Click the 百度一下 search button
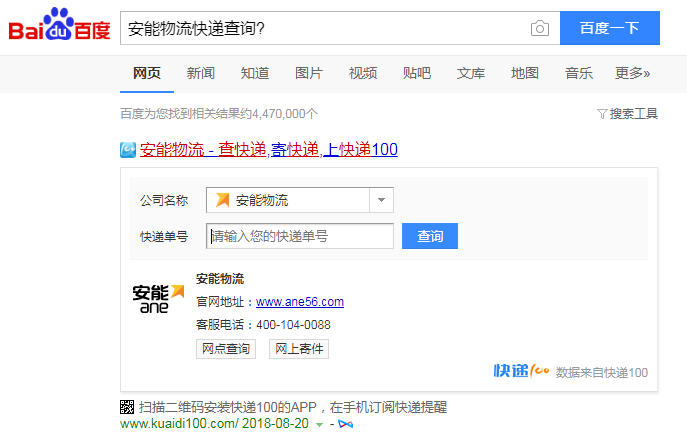Screen dimensions: 687x435 coord(609,28)
